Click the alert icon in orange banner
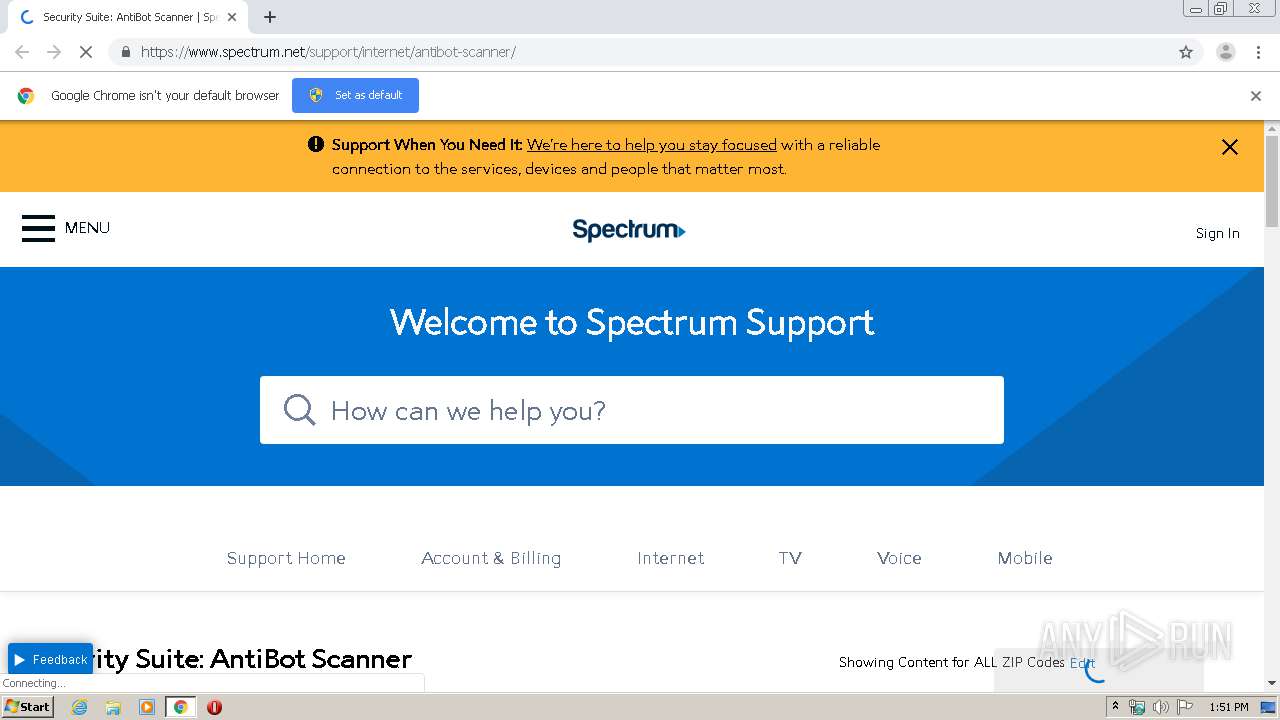Screen dimensions: 1280x720 pos(316,144)
